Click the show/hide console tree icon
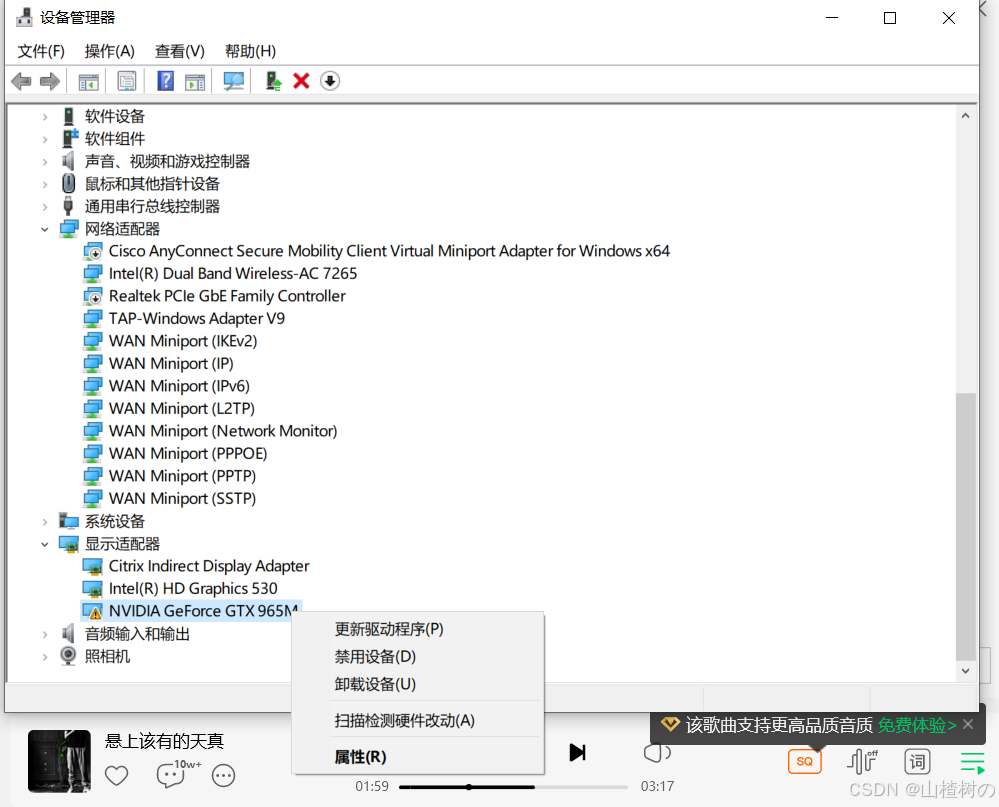 click(89, 82)
